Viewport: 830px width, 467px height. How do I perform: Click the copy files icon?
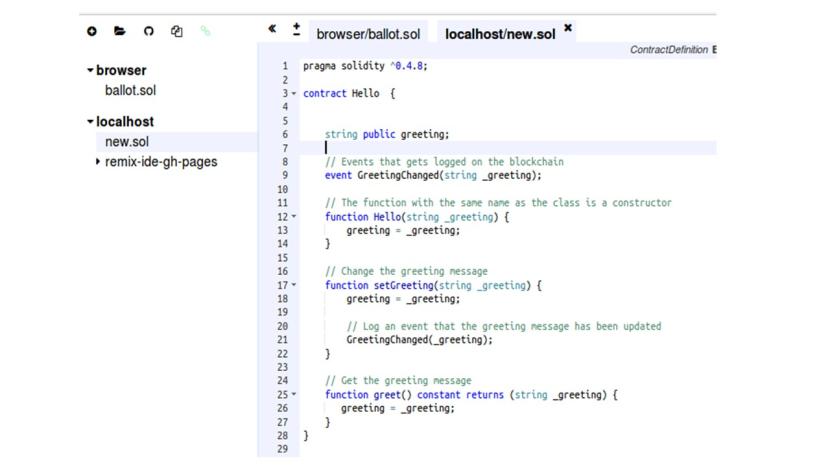(x=177, y=31)
